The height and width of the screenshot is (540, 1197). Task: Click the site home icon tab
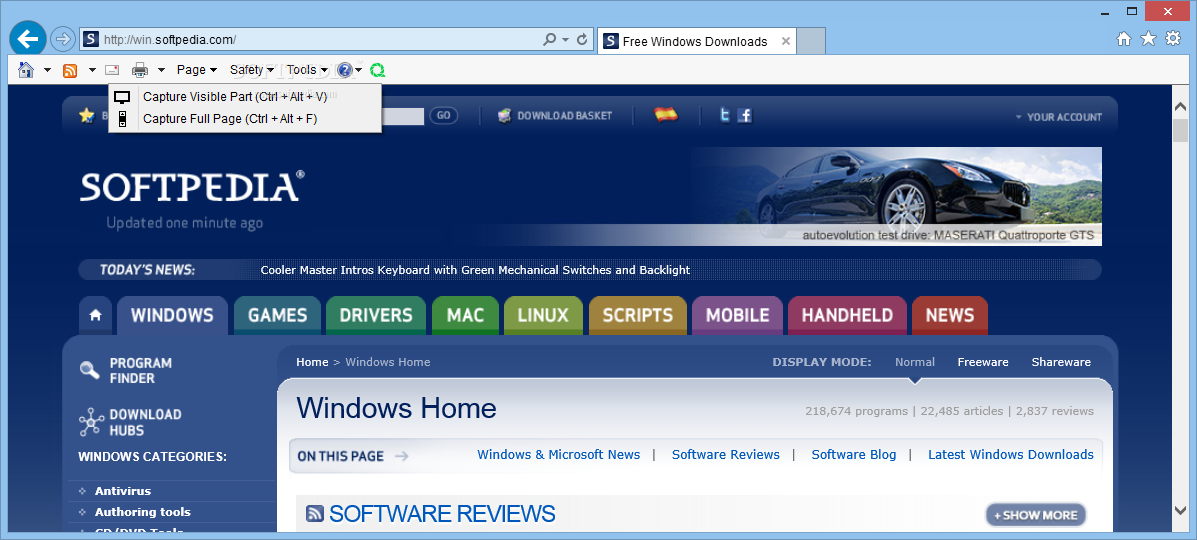[x=95, y=315]
